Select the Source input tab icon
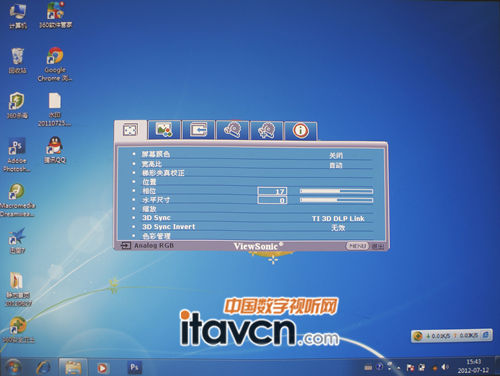Image resolution: width=500 pixels, height=376 pixels. point(198,130)
